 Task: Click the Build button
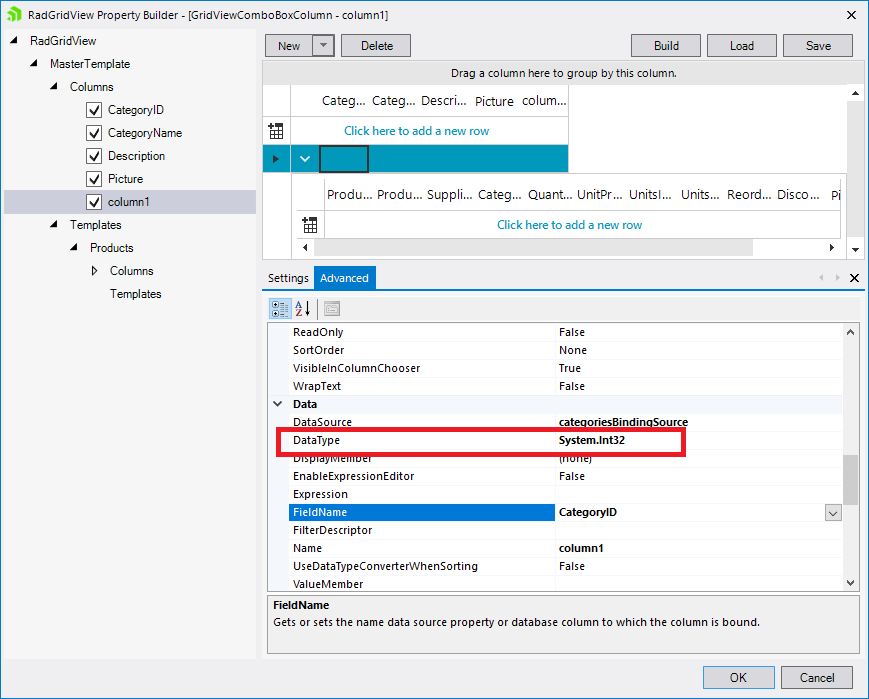(666, 45)
